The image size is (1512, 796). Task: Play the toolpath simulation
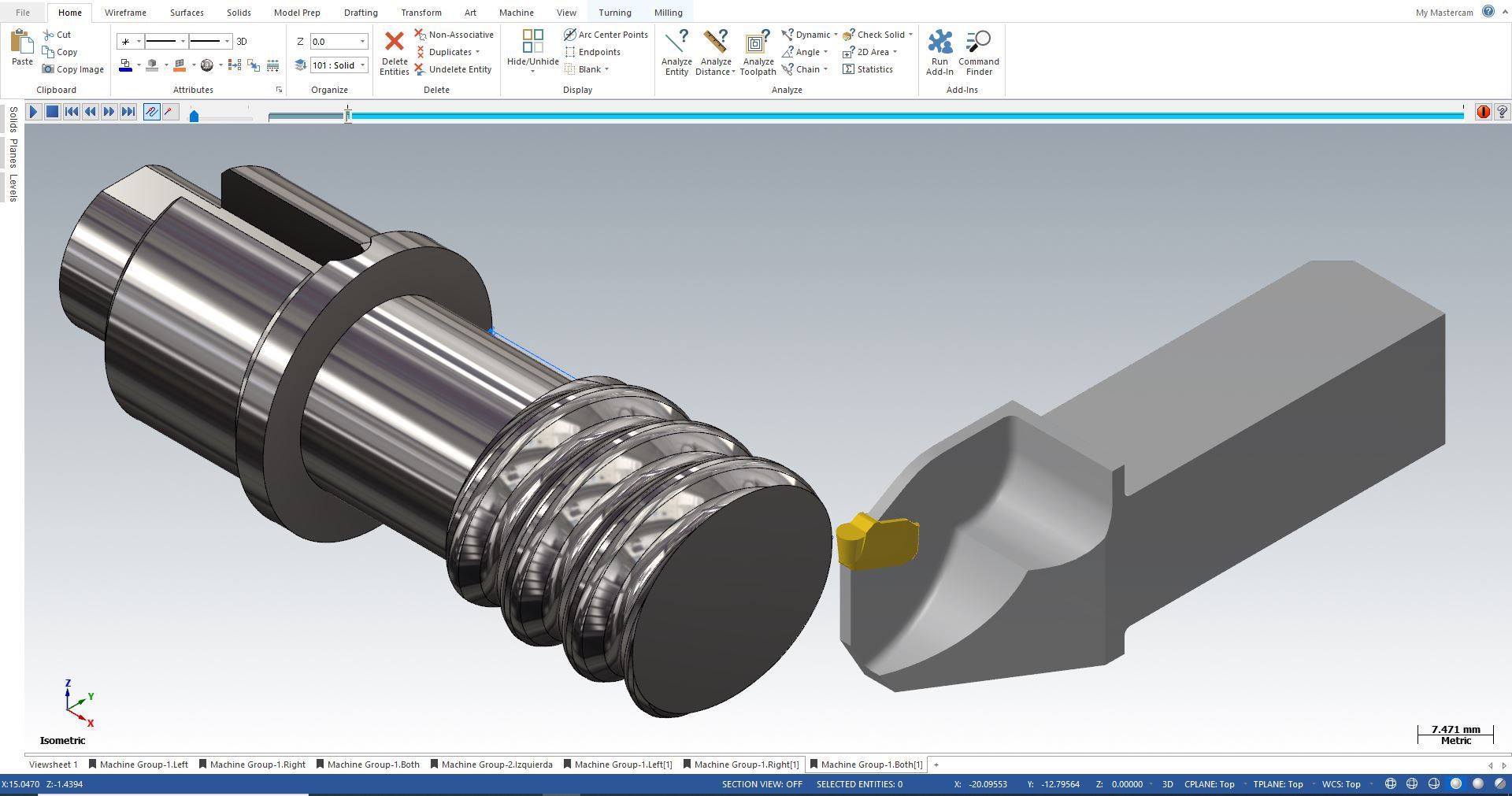(33, 112)
